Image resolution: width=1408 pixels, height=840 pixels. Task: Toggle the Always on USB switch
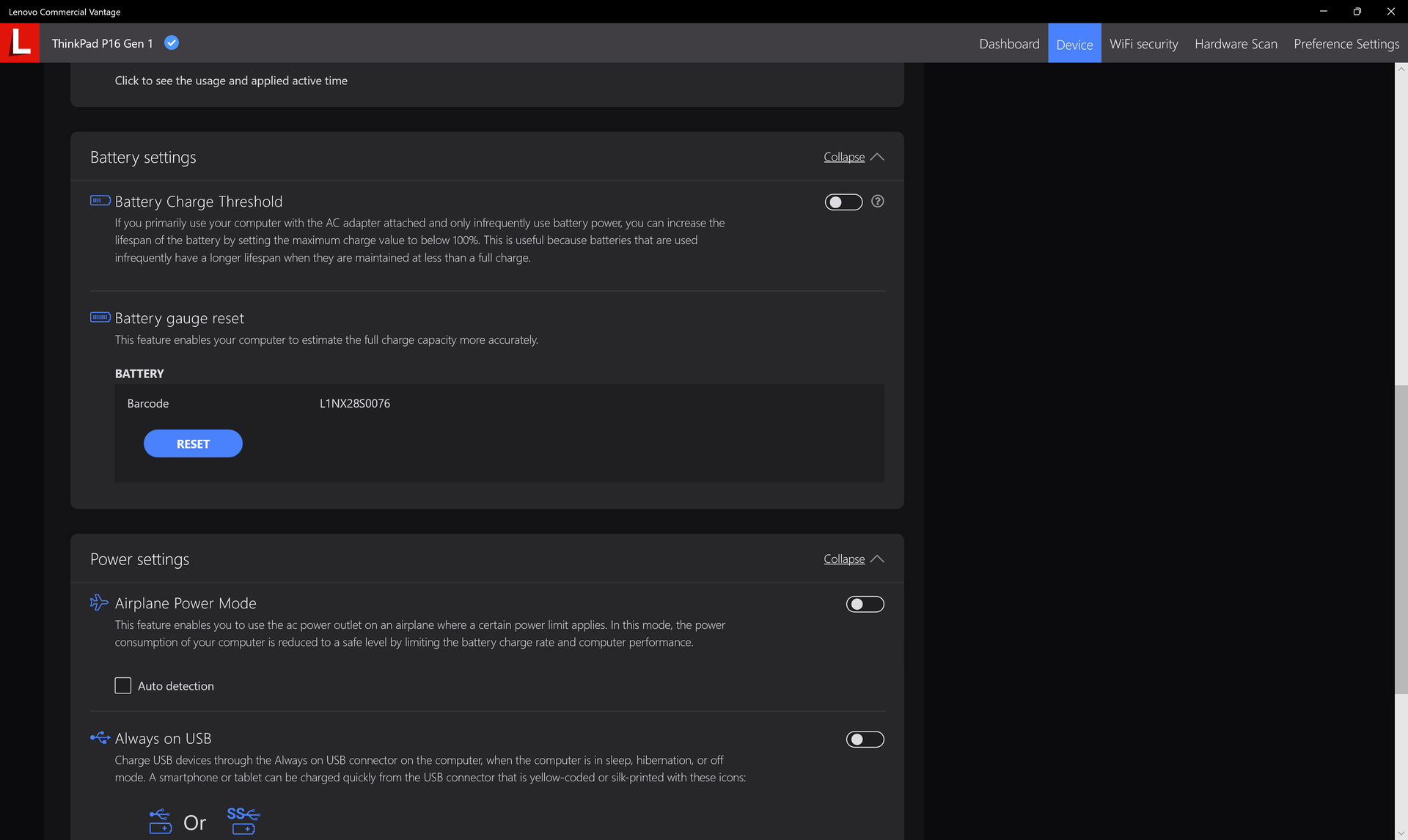[865, 740]
